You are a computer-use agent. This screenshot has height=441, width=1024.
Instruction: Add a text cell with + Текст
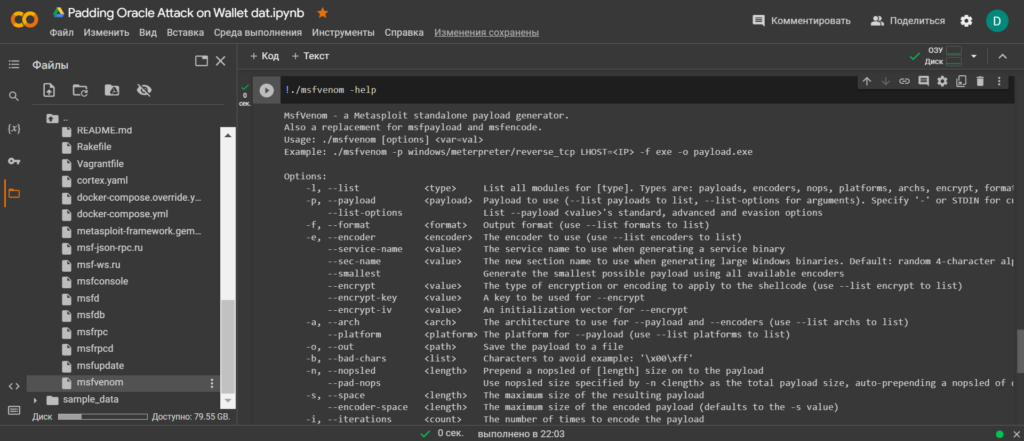(x=310, y=56)
